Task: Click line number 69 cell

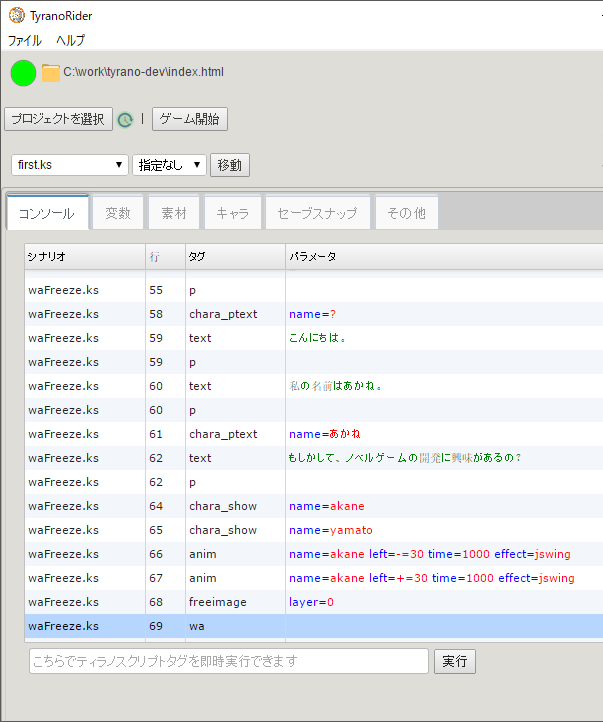Action: pos(166,626)
